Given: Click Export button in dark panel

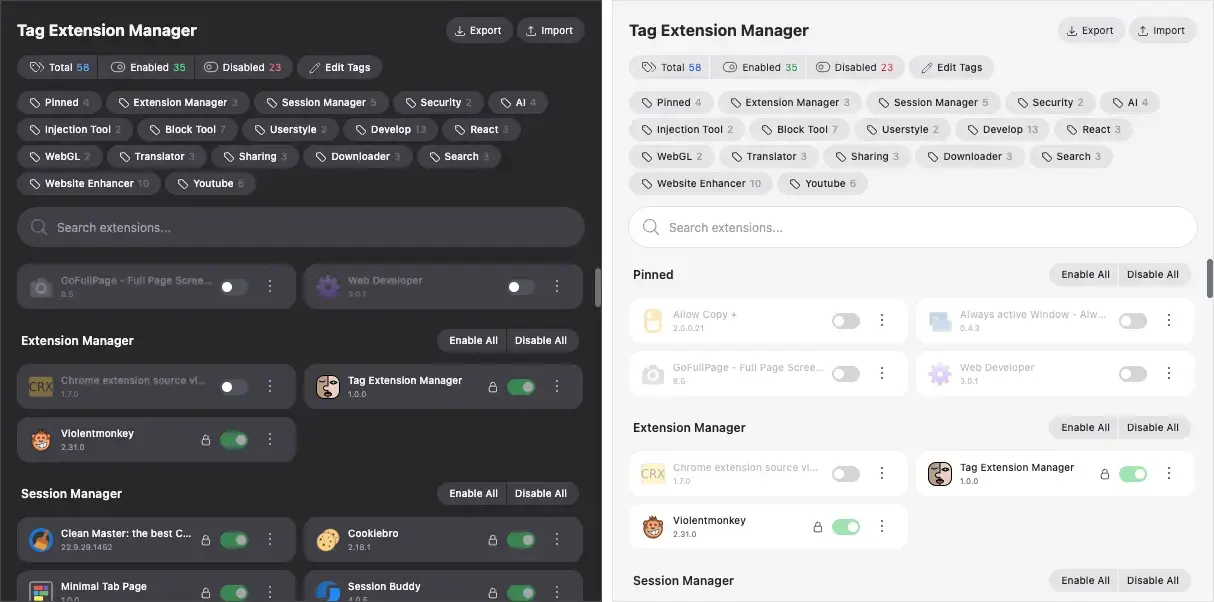Looking at the screenshot, I should (479, 30).
